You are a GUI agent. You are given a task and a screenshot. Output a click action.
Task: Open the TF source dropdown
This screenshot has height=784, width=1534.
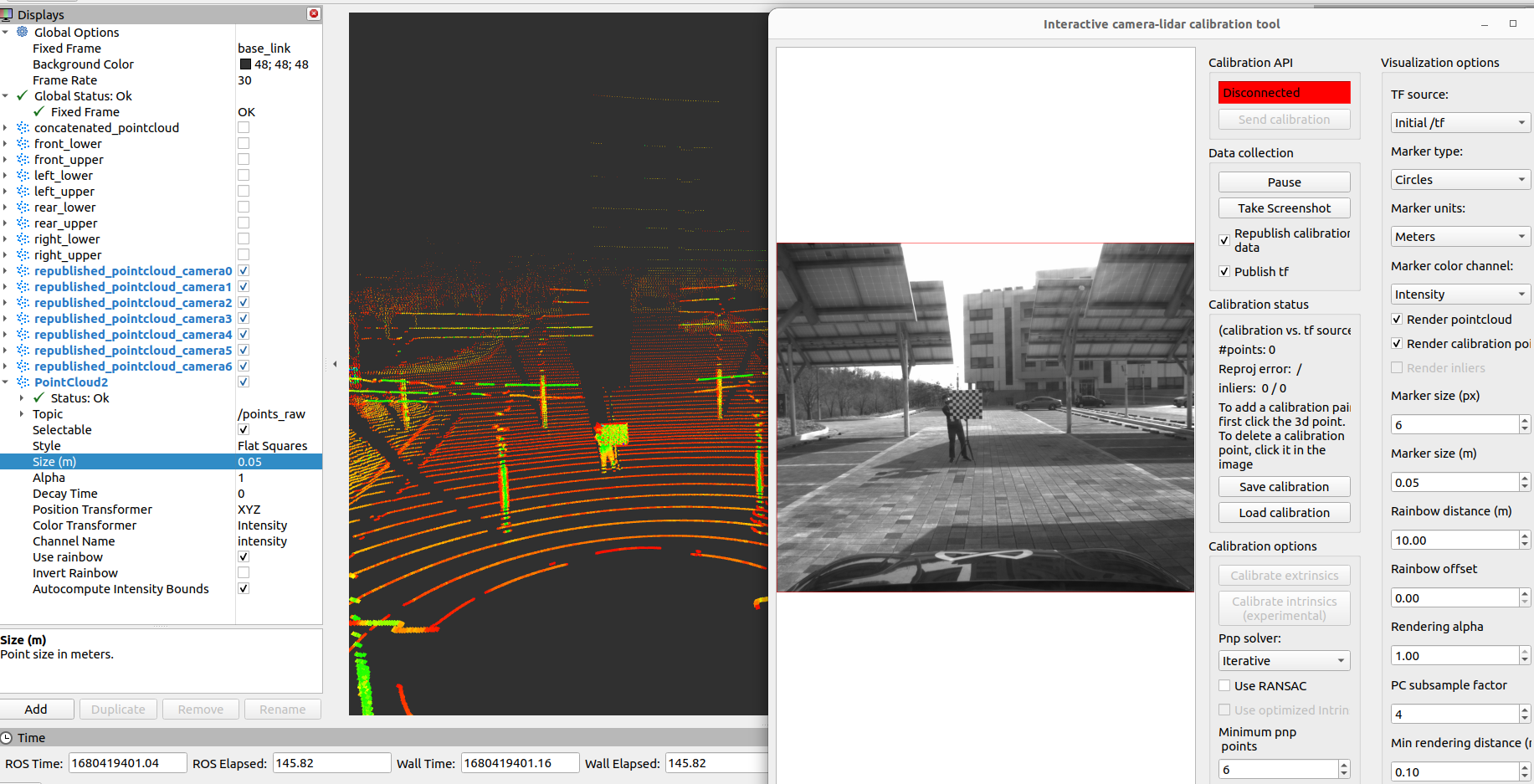[x=1460, y=122]
